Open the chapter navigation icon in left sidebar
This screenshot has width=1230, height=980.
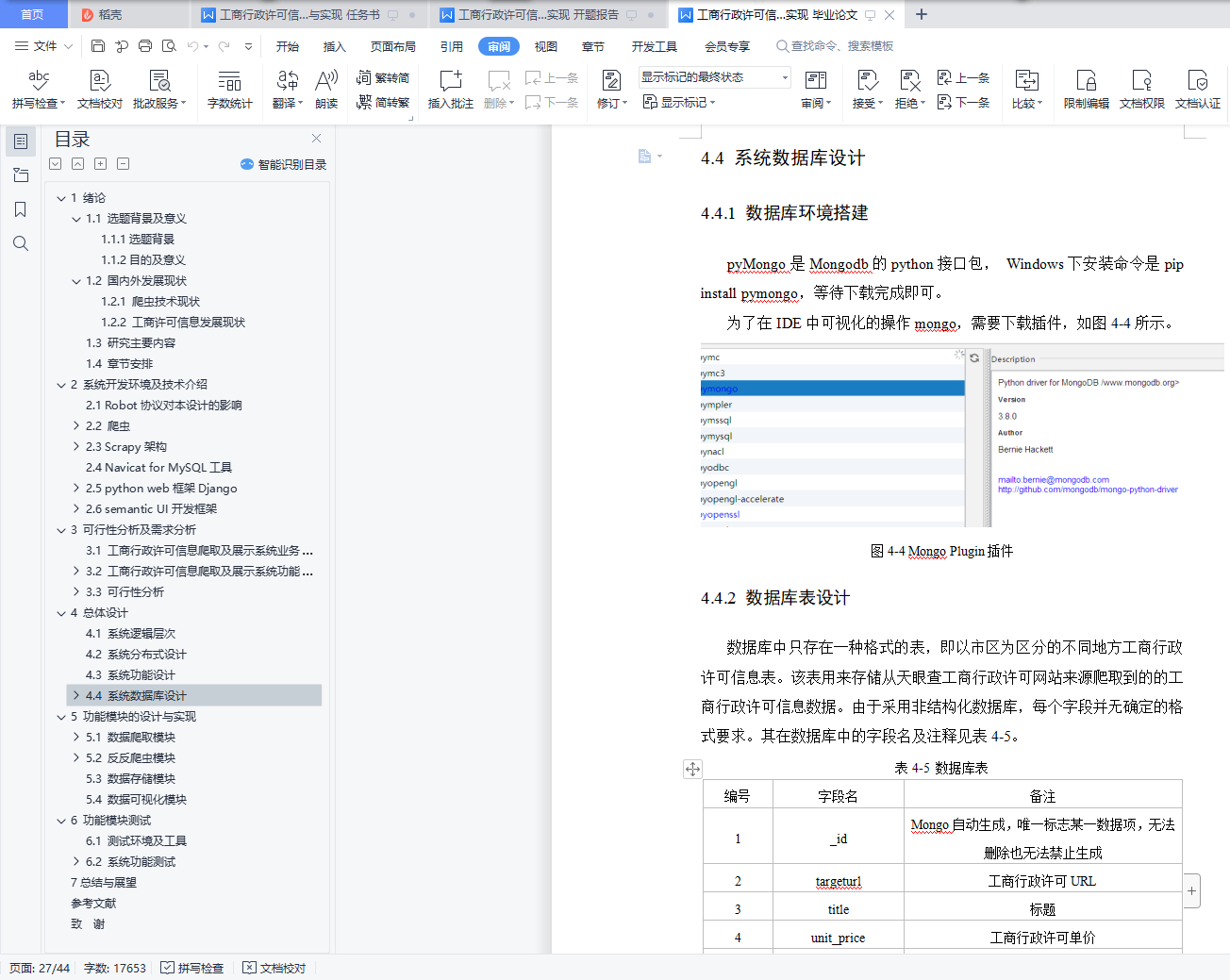pos(20,175)
